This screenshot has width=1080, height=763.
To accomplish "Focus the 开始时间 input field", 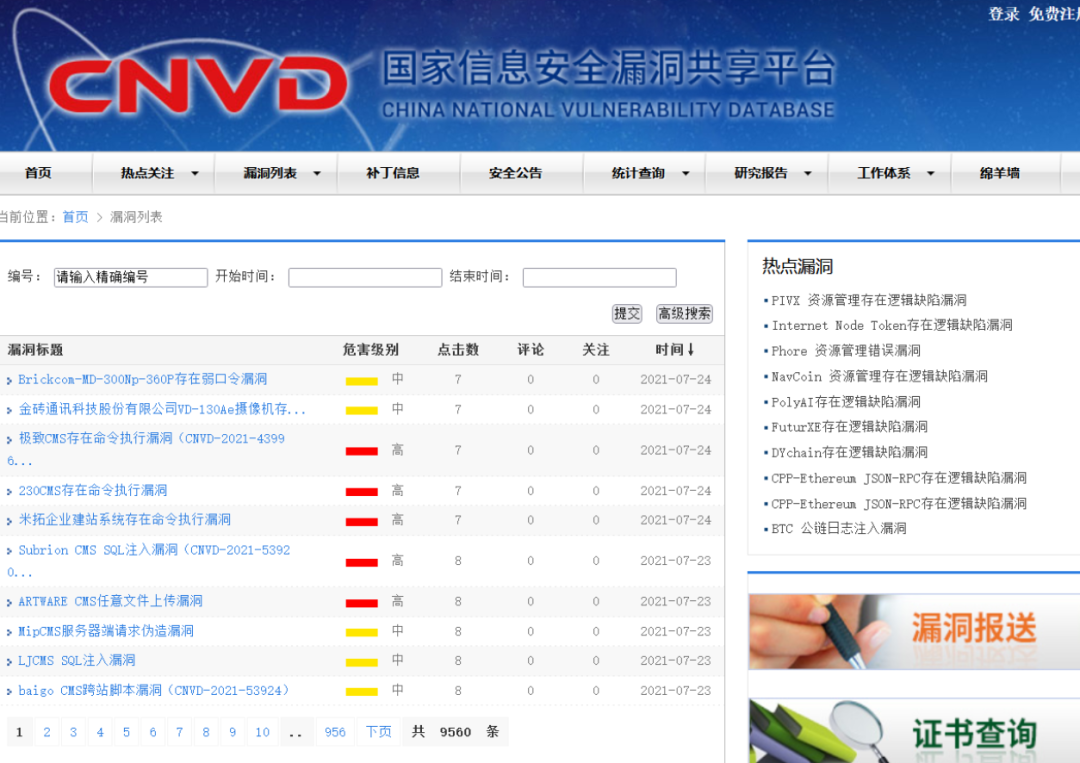I will pyautogui.click(x=365, y=278).
